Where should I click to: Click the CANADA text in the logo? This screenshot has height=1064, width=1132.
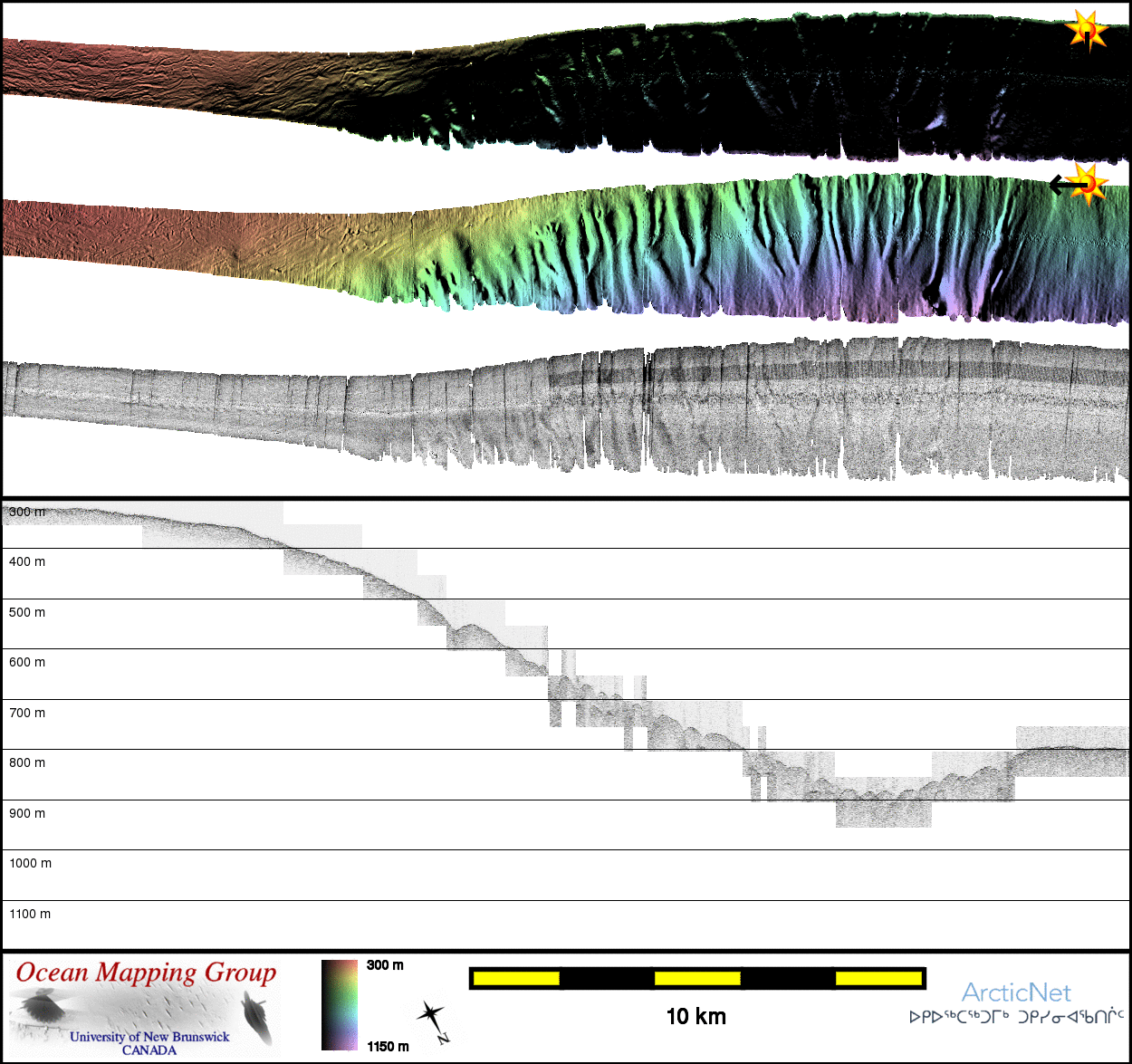tap(149, 1050)
